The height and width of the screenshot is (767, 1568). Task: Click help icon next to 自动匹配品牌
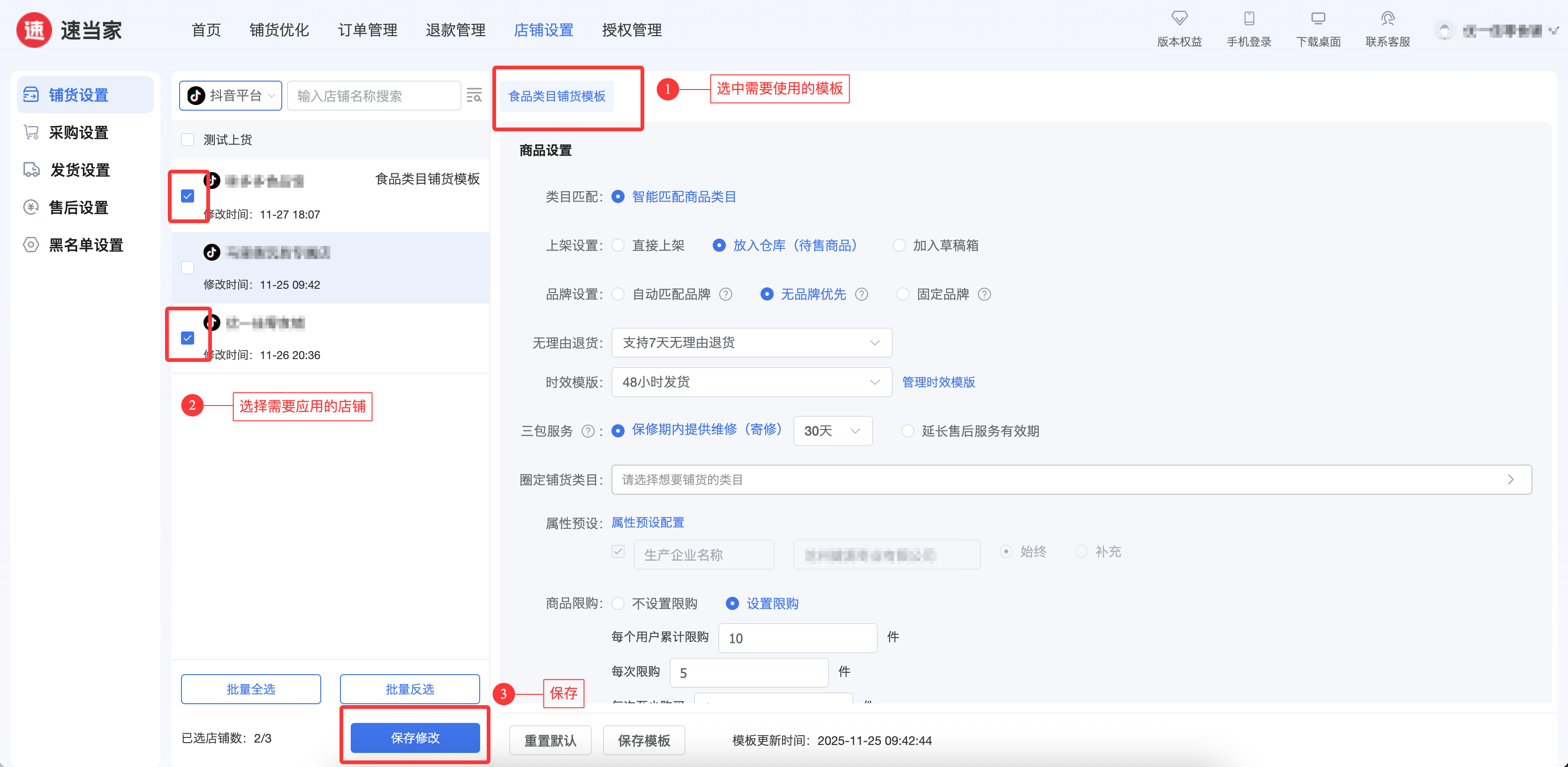click(725, 294)
